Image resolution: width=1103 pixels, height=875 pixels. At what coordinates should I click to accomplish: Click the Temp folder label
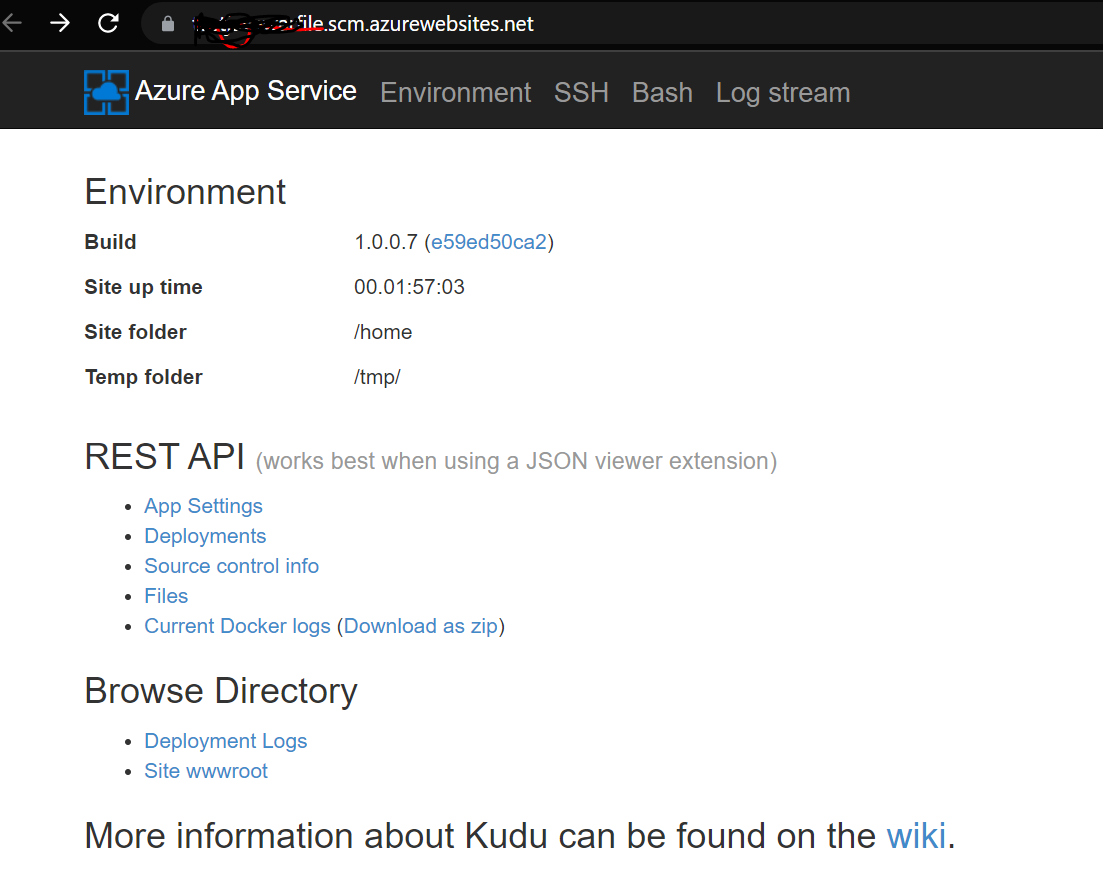click(x=144, y=377)
